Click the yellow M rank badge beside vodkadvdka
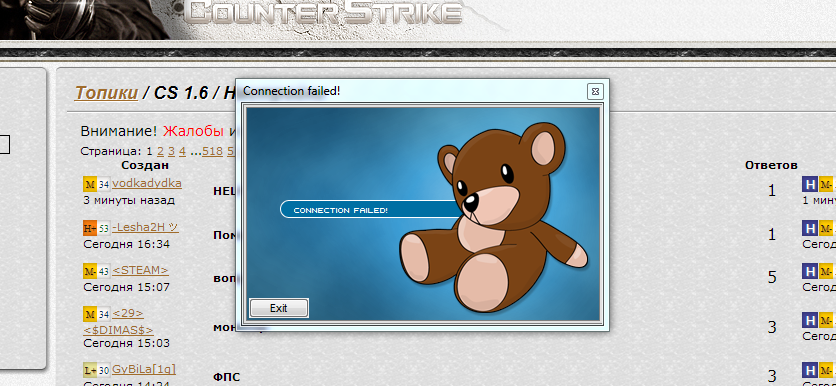The height and width of the screenshot is (386, 836). pos(90,184)
